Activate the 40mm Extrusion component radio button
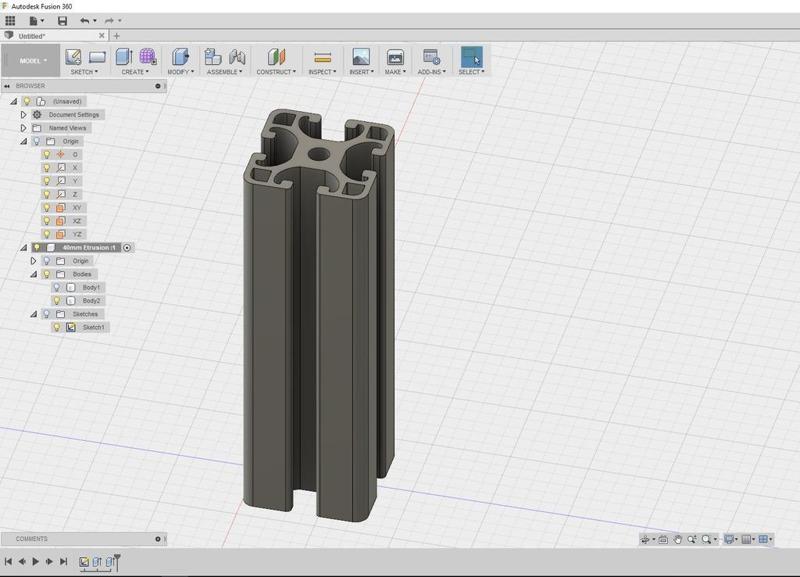 pyautogui.click(x=126, y=245)
